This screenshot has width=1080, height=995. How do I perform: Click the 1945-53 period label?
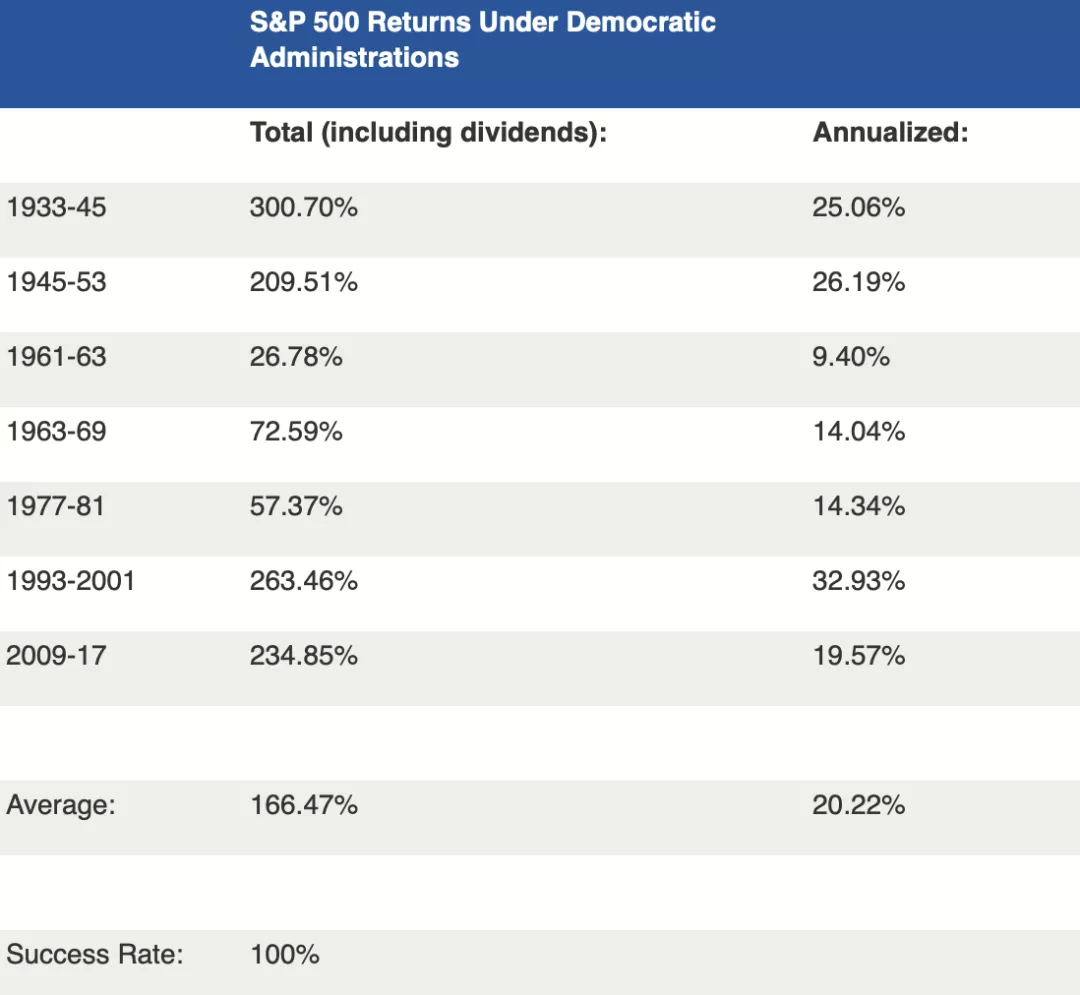click(56, 283)
